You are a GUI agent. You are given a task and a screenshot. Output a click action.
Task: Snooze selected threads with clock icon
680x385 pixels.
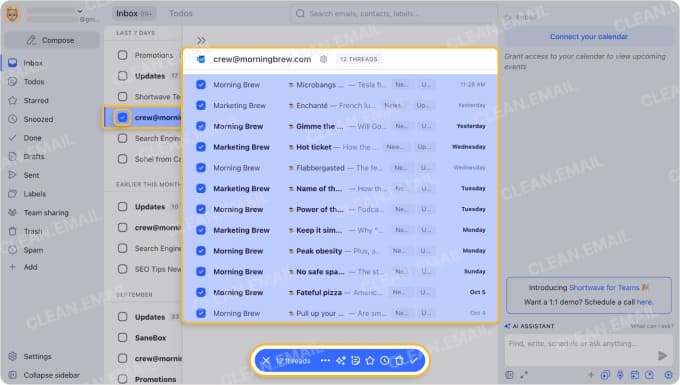(x=385, y=361)
